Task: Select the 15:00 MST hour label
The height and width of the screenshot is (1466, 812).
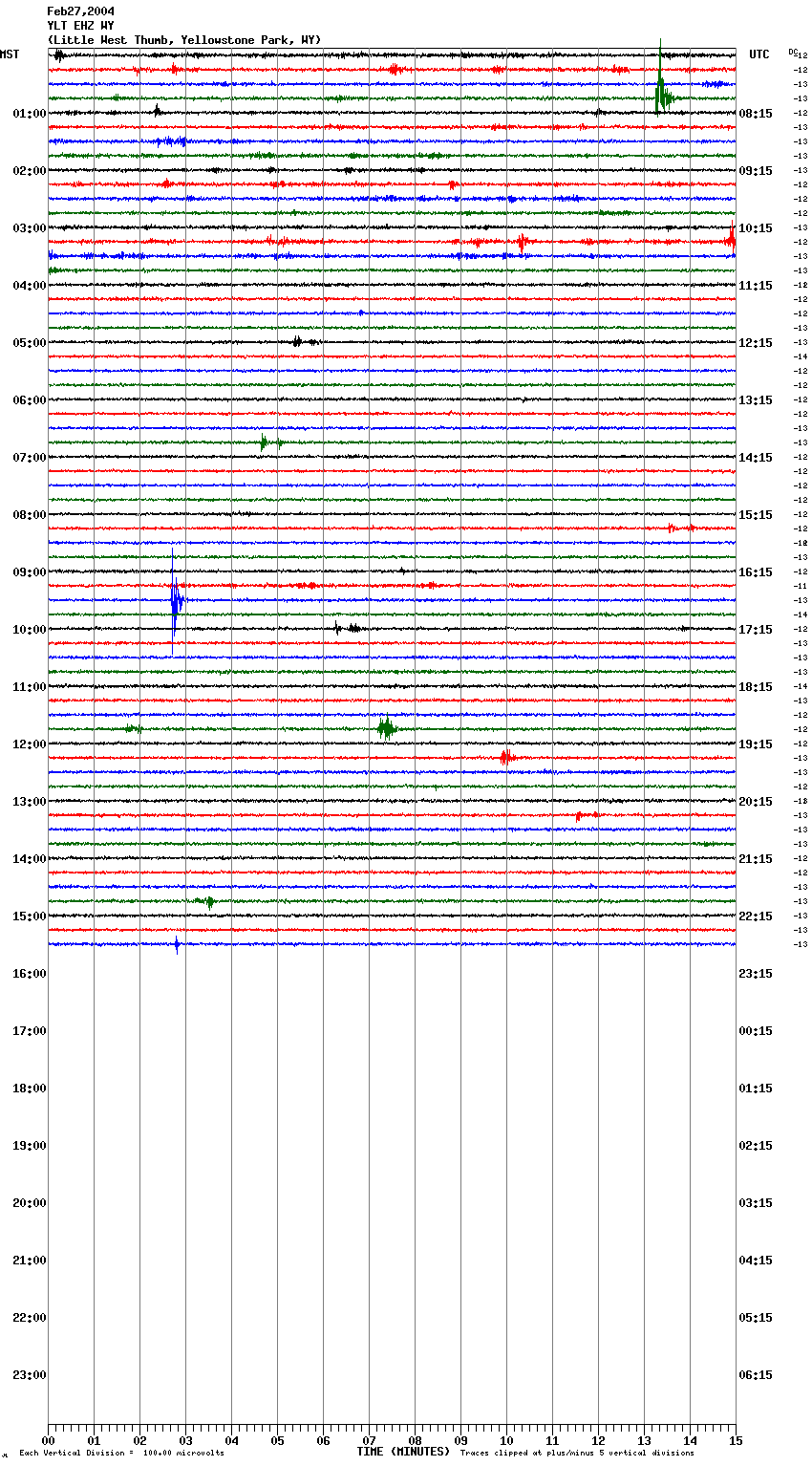Action: click(x=30, y=916)
